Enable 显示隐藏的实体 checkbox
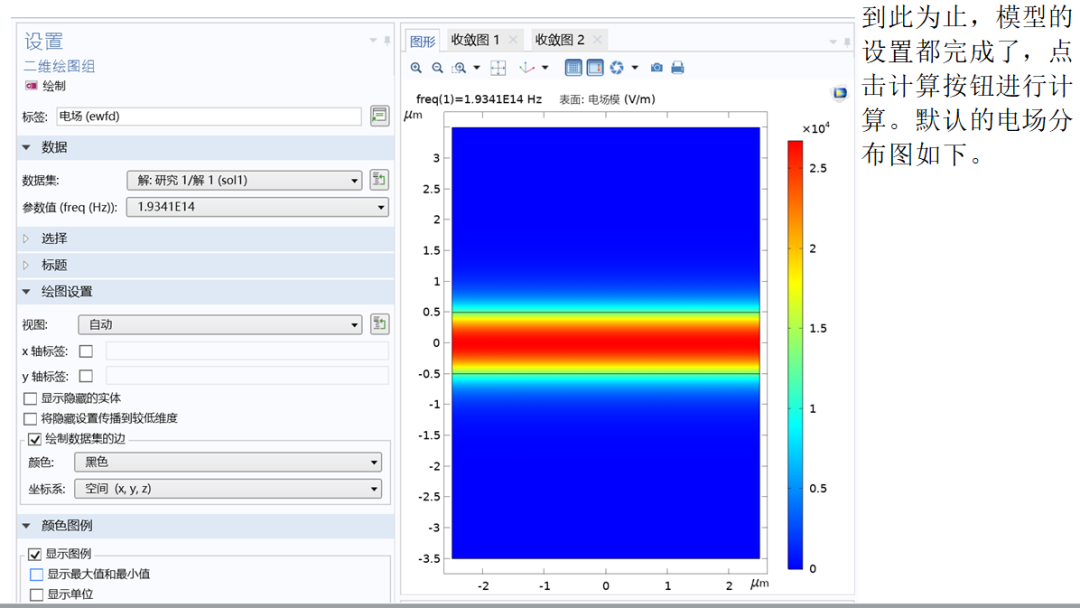1080x608 pixels. (30, 399)
